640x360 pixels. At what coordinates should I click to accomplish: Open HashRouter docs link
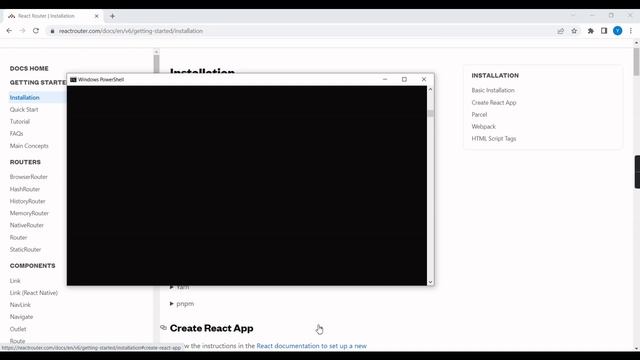pyautogui.click(x=25, y=189)
